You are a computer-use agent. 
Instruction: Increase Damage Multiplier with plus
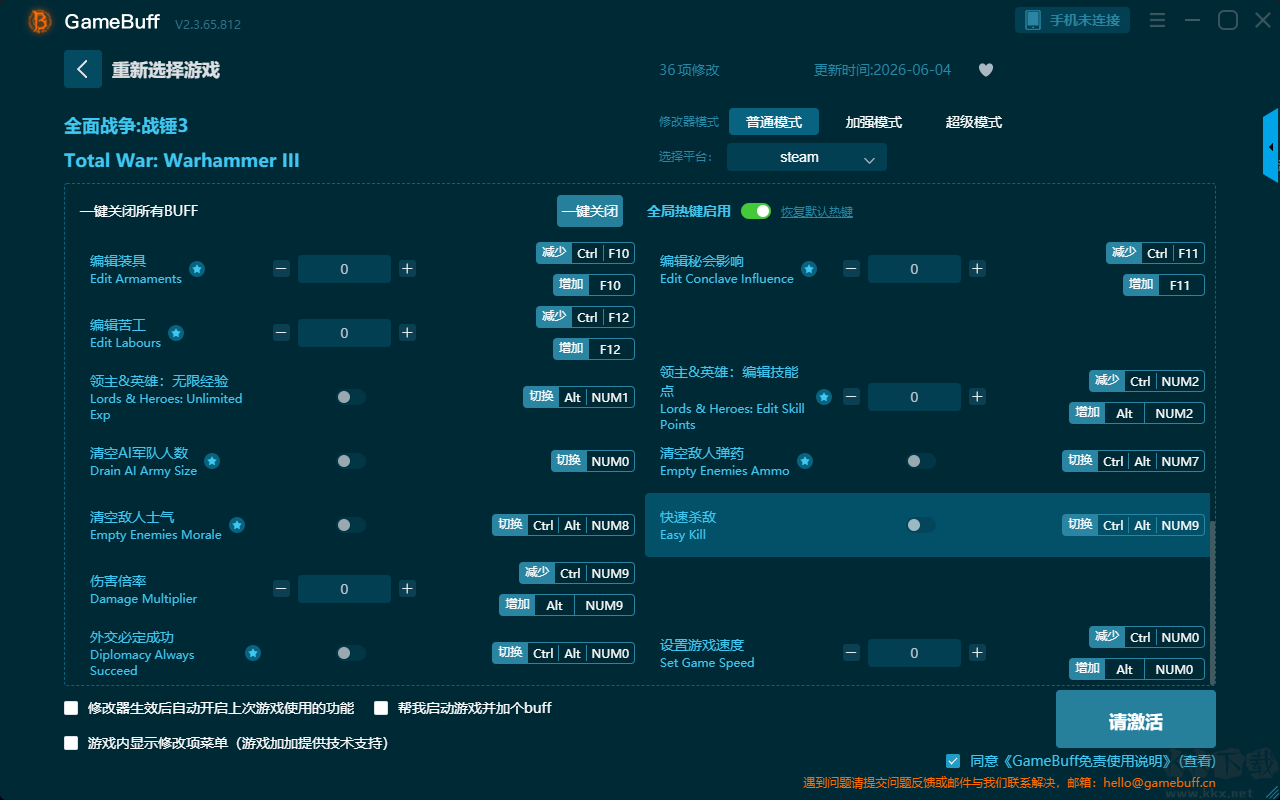[x=407, y=589]
